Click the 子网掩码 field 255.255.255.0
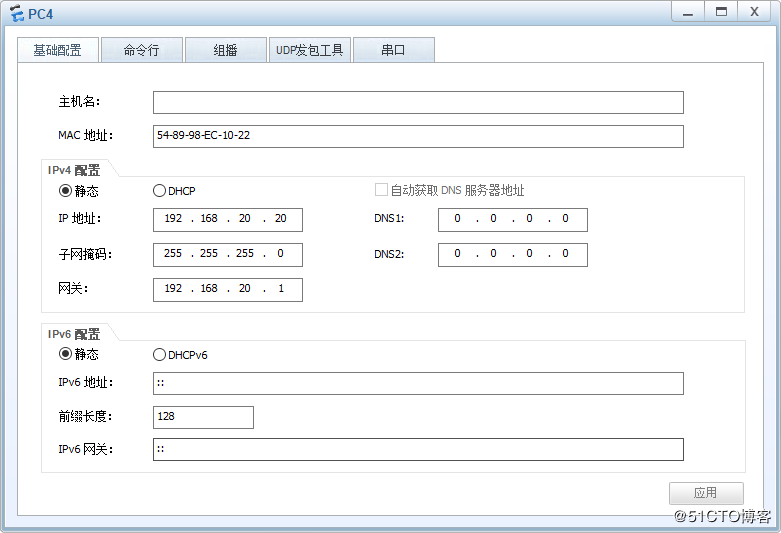Image resolution: width=781 pixels, height=533 pixels. click(x=228, y=255)
